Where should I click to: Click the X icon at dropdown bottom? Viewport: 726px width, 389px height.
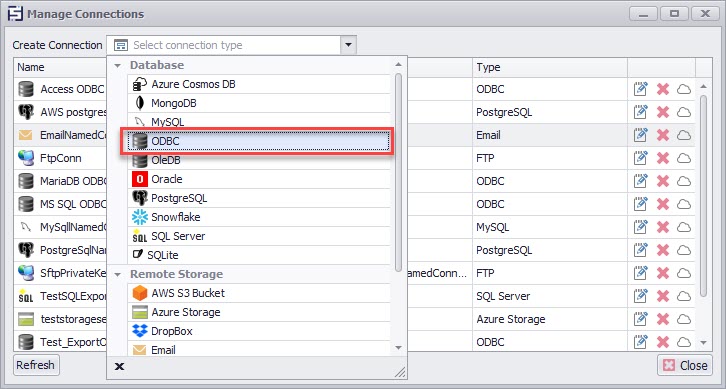119,367
